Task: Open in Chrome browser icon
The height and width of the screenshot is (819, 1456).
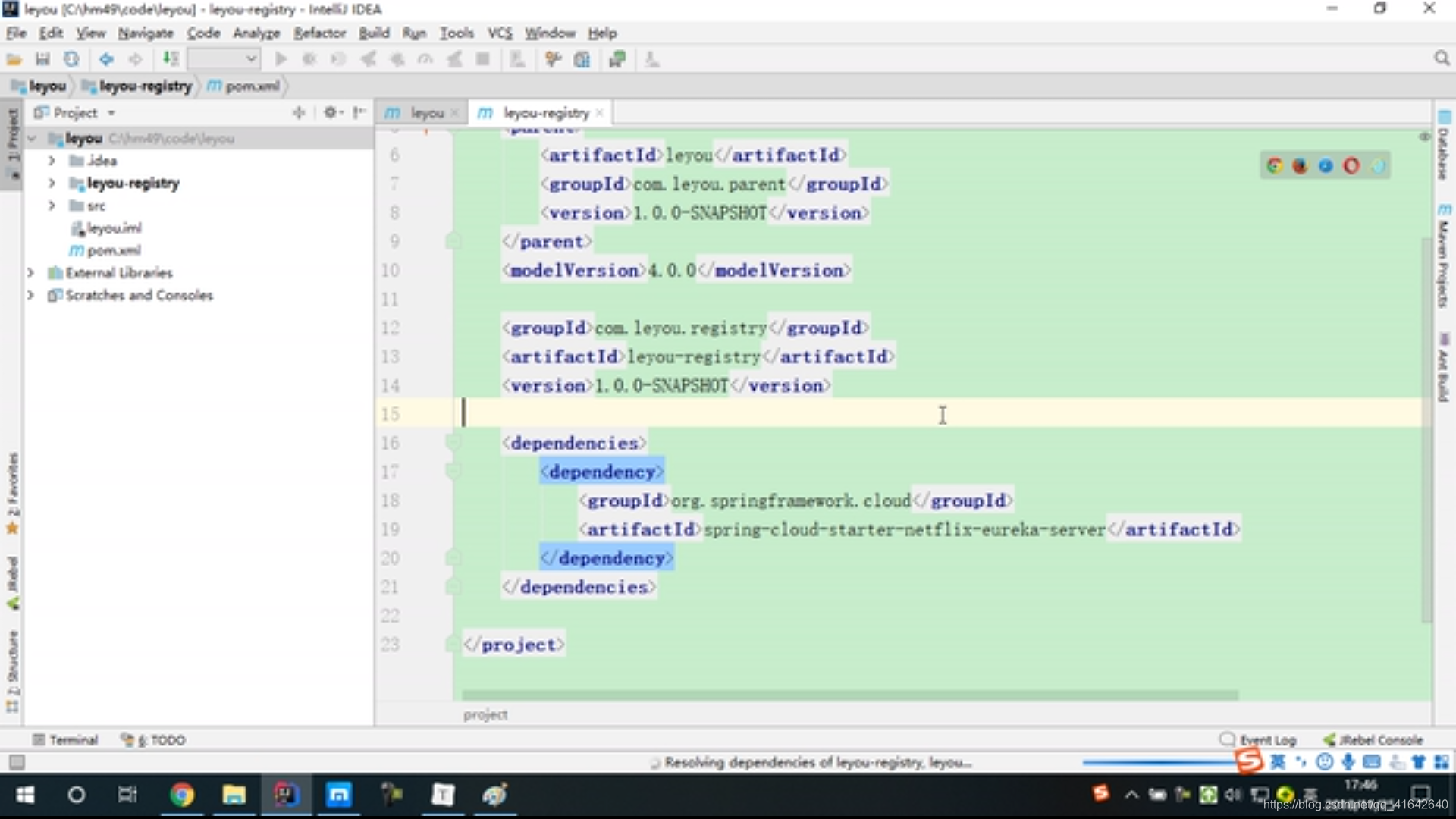Action: [1275, 165]
